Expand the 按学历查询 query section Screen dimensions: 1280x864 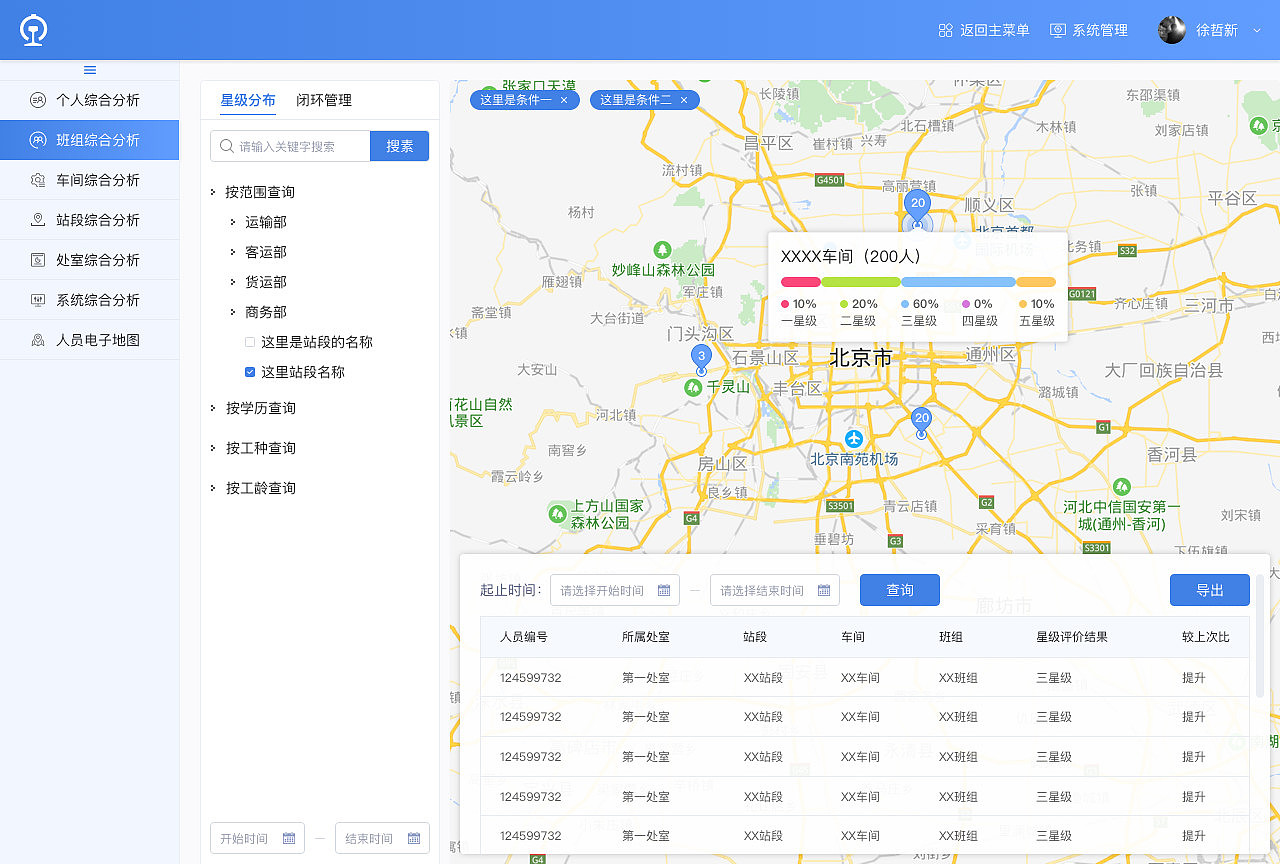pos(248,408)
